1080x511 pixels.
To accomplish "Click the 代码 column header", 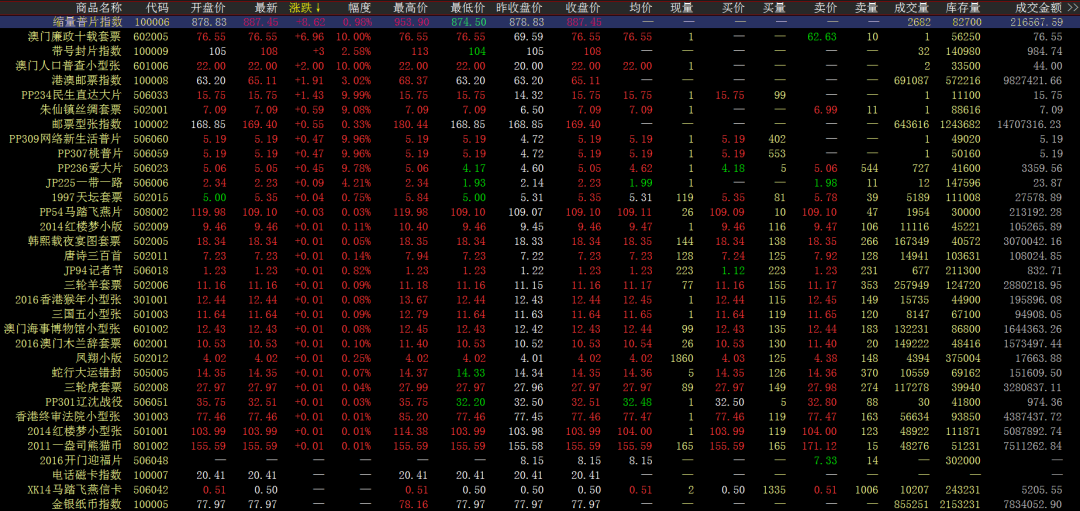I will click(x=157, y=8).
